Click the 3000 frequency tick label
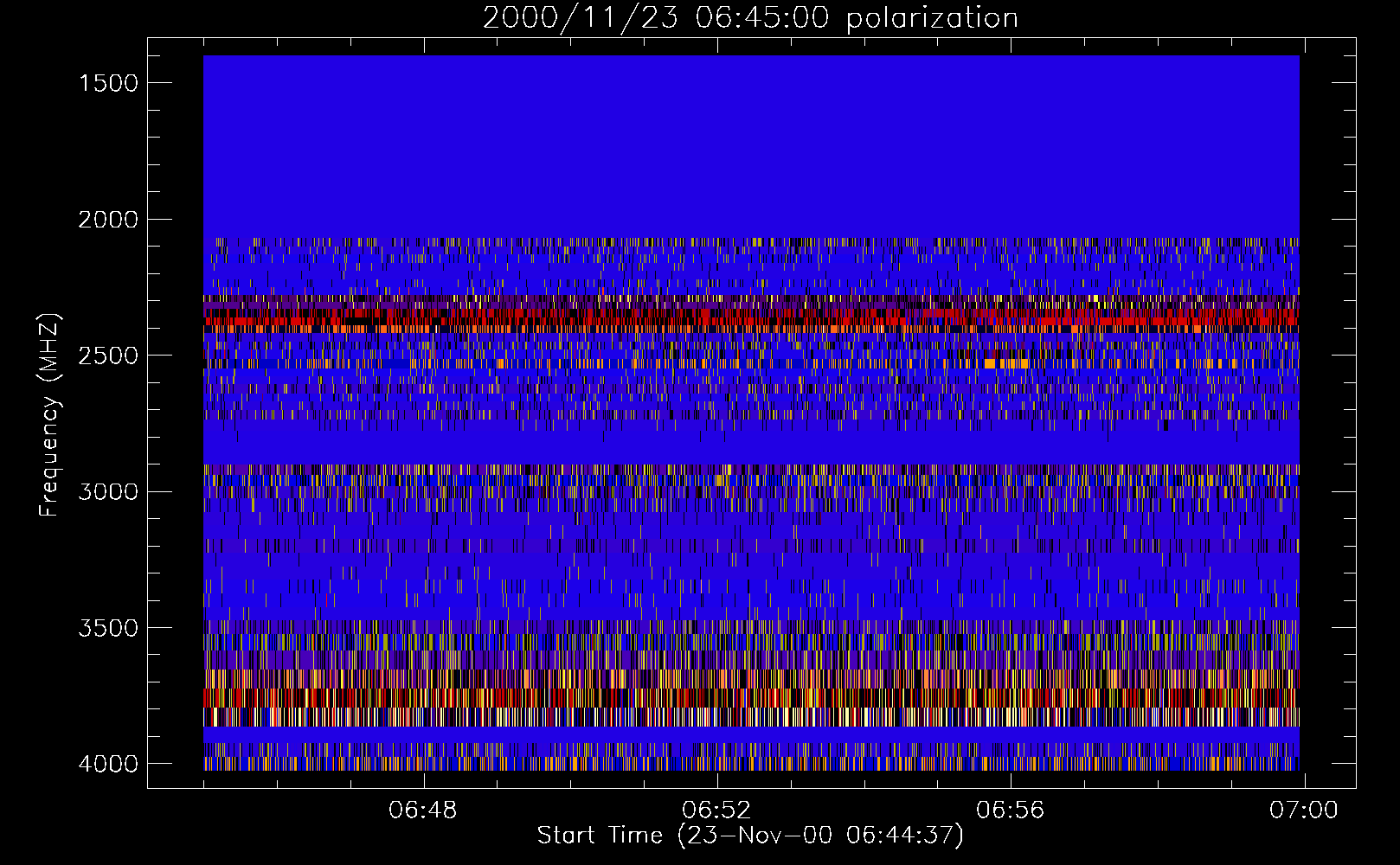Image resolution: width=1400 pixels, height=865 pixels. point(108,491)
